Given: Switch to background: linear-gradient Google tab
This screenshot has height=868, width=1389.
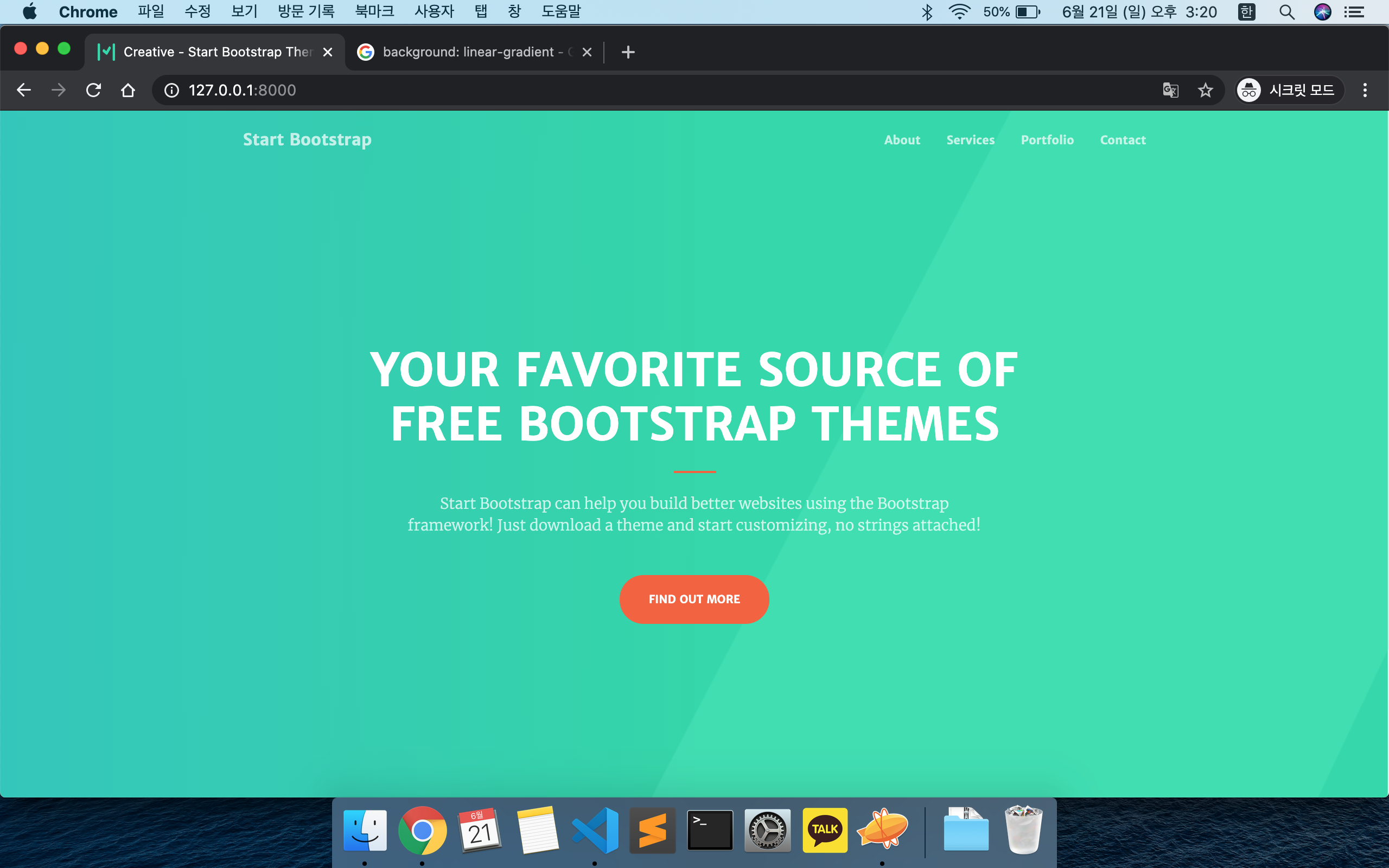Looking at the screenshot, I should [x=468, y=52].
